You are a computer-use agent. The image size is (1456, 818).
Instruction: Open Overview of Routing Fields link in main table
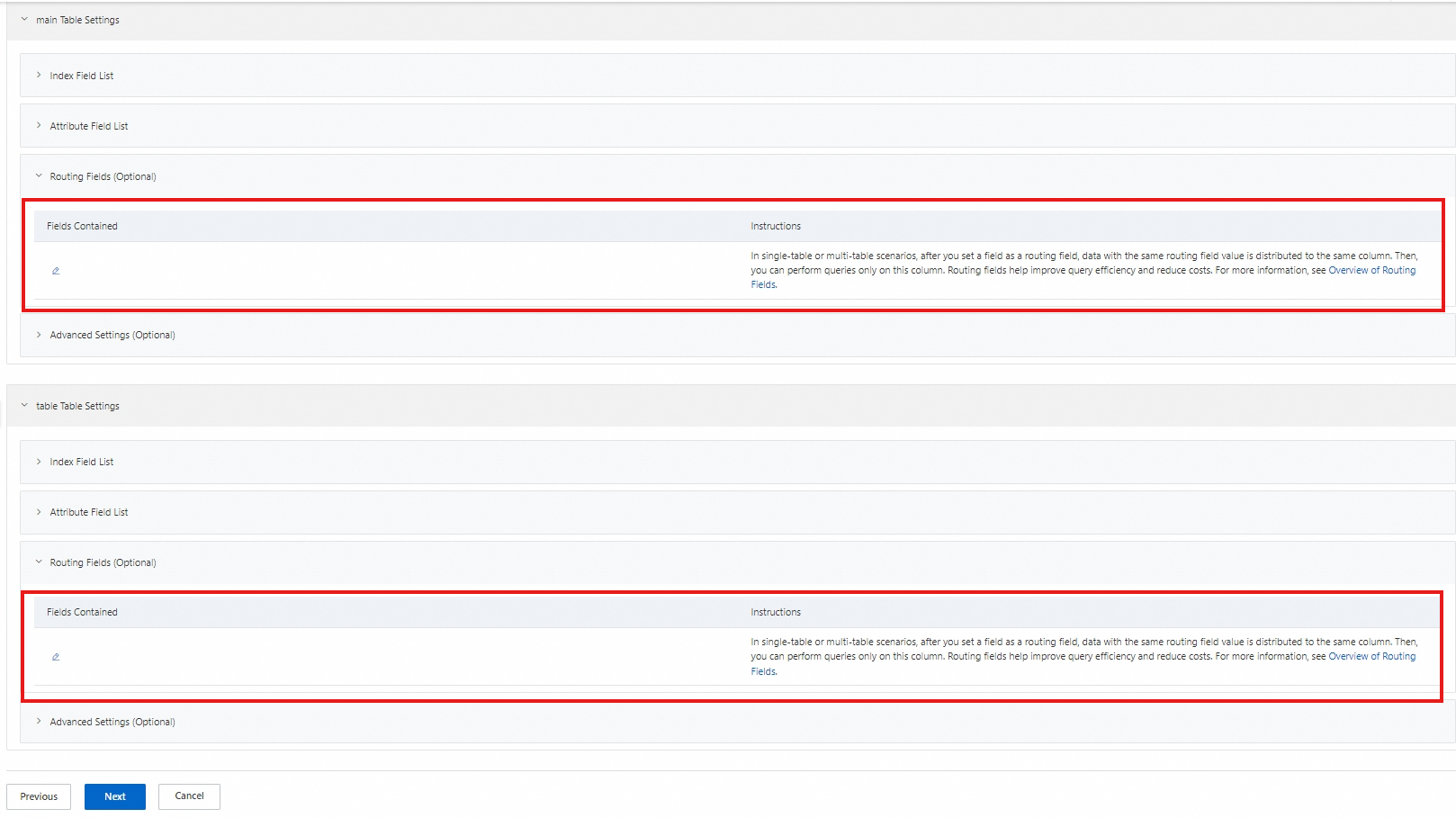[x=1371, y=270]
